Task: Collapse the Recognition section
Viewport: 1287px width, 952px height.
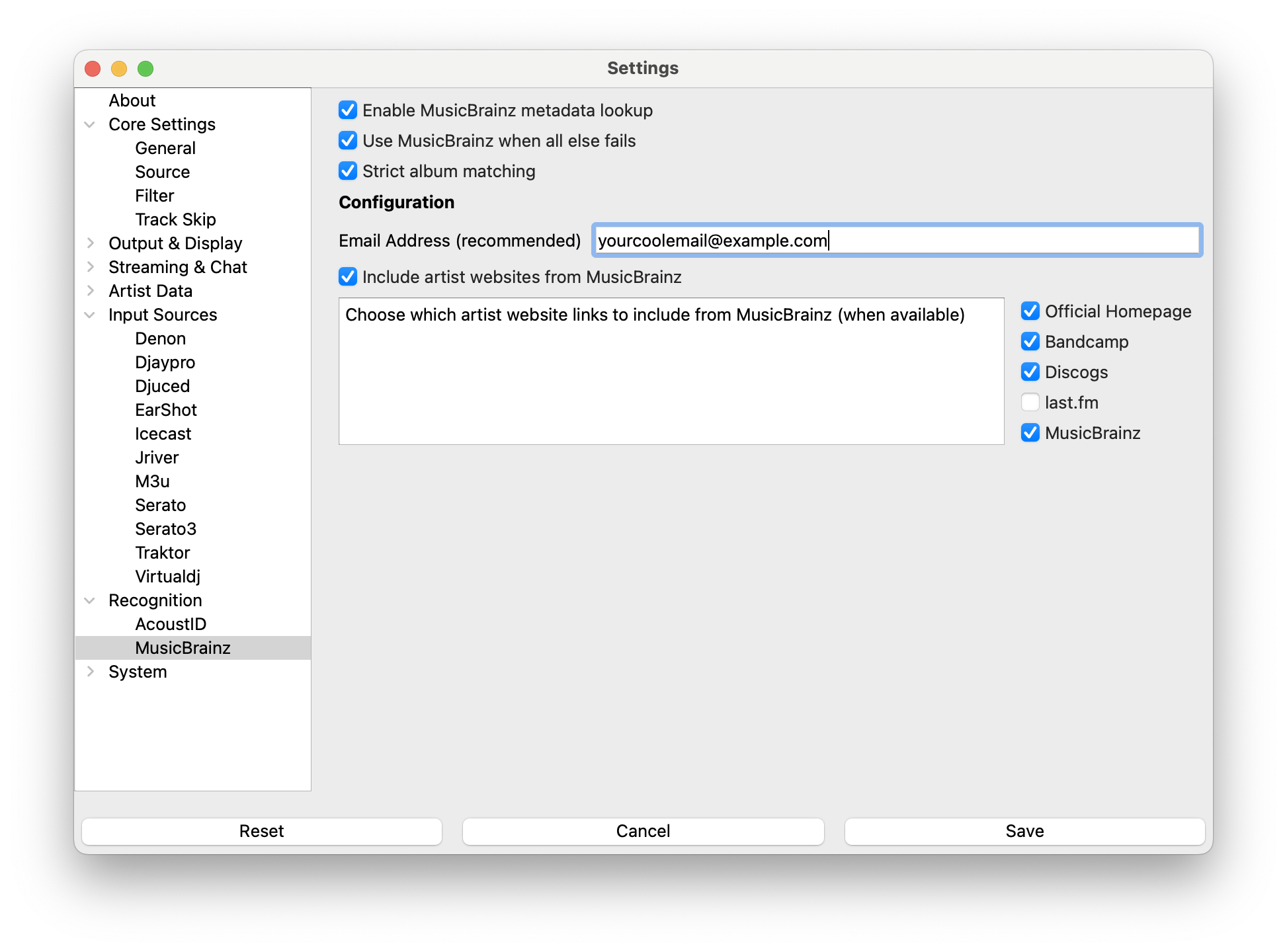Action: pos(90,600)
